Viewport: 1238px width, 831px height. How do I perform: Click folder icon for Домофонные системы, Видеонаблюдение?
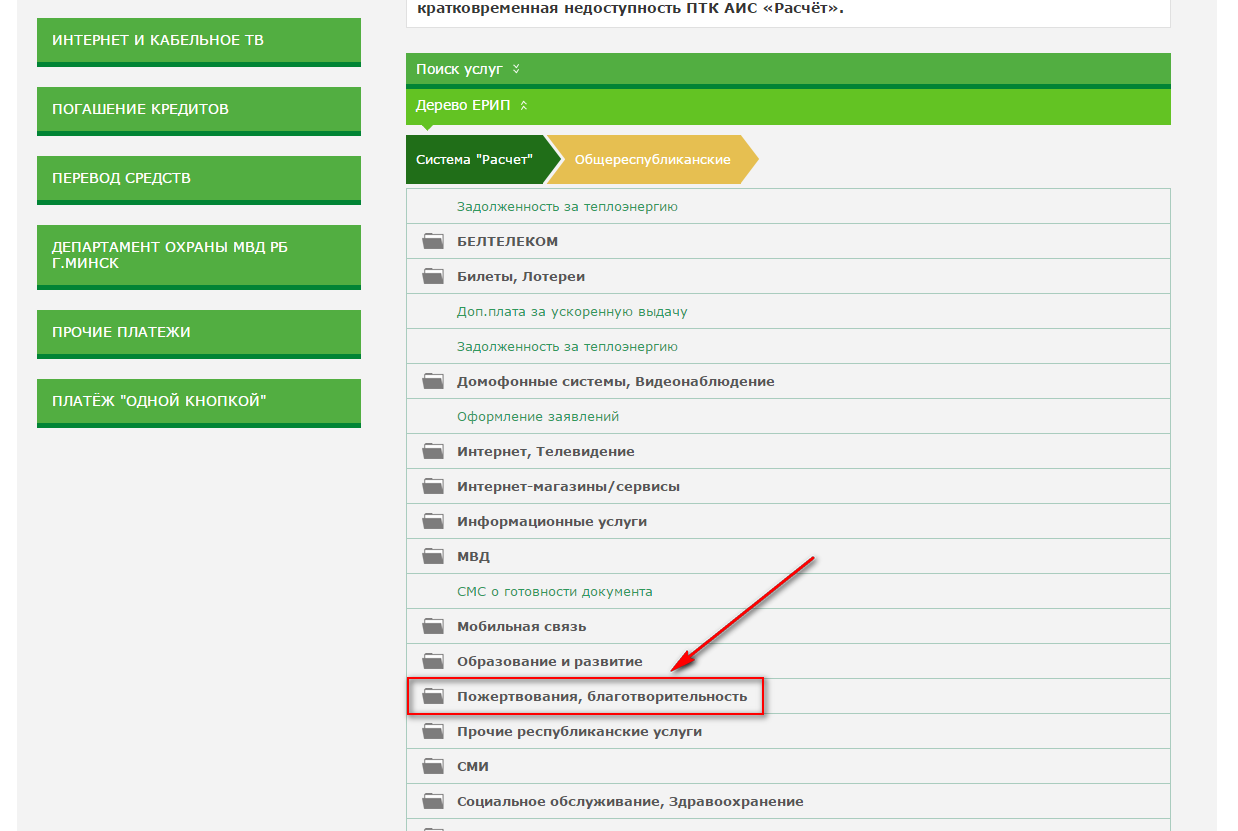click(432, 381)
